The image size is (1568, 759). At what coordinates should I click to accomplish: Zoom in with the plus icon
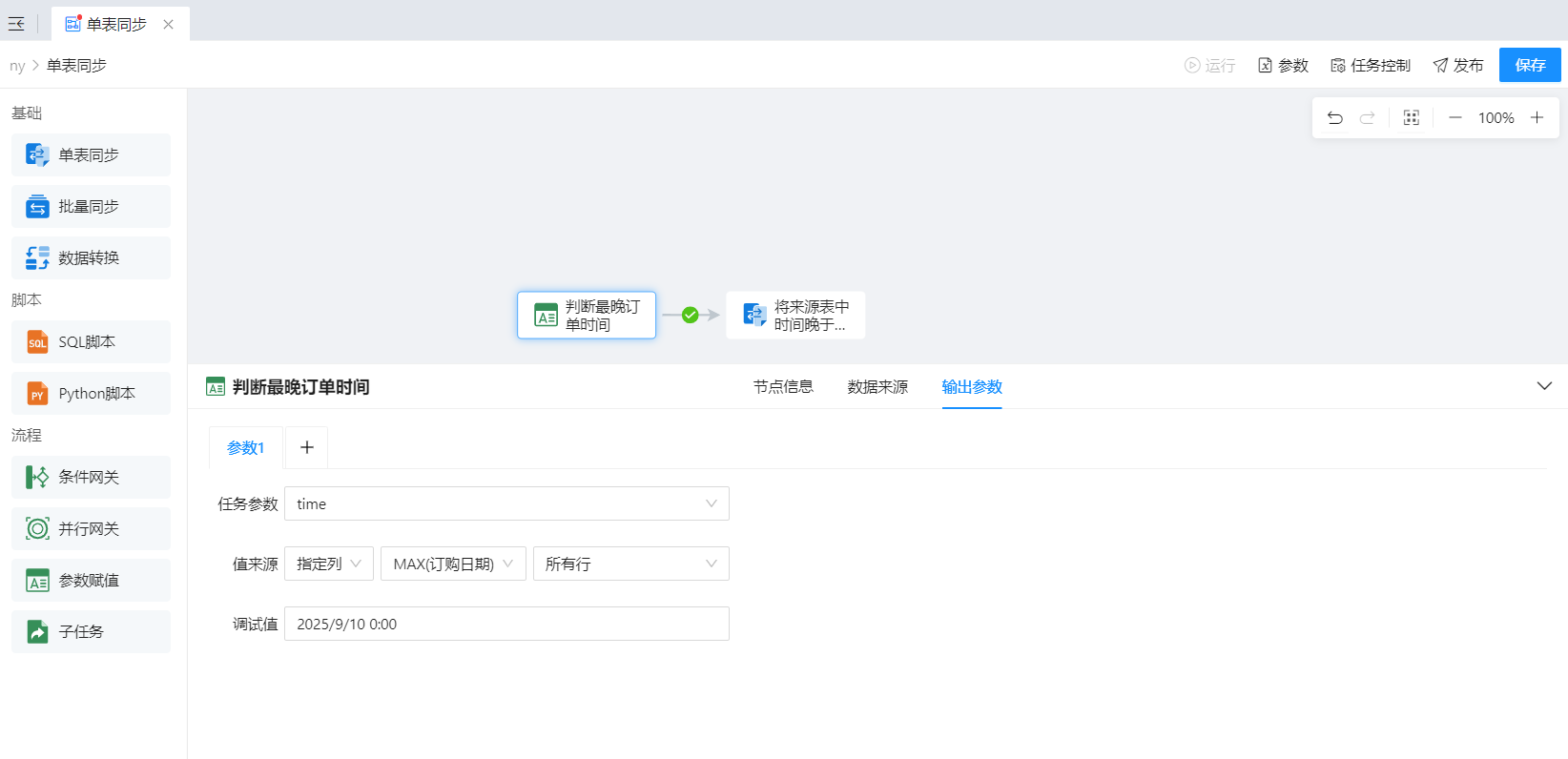tap(1537, 118)
